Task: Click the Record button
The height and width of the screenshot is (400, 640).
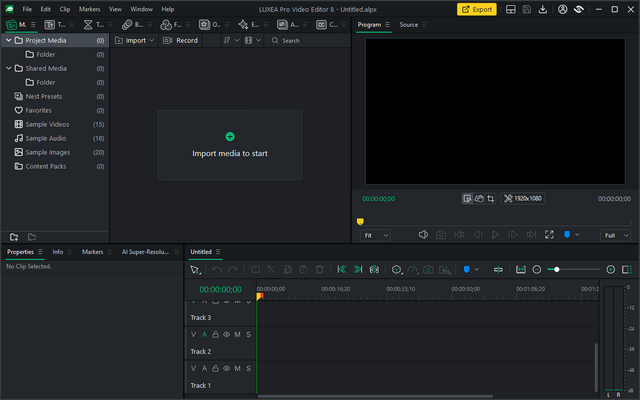Action: [x=180, y=40]
